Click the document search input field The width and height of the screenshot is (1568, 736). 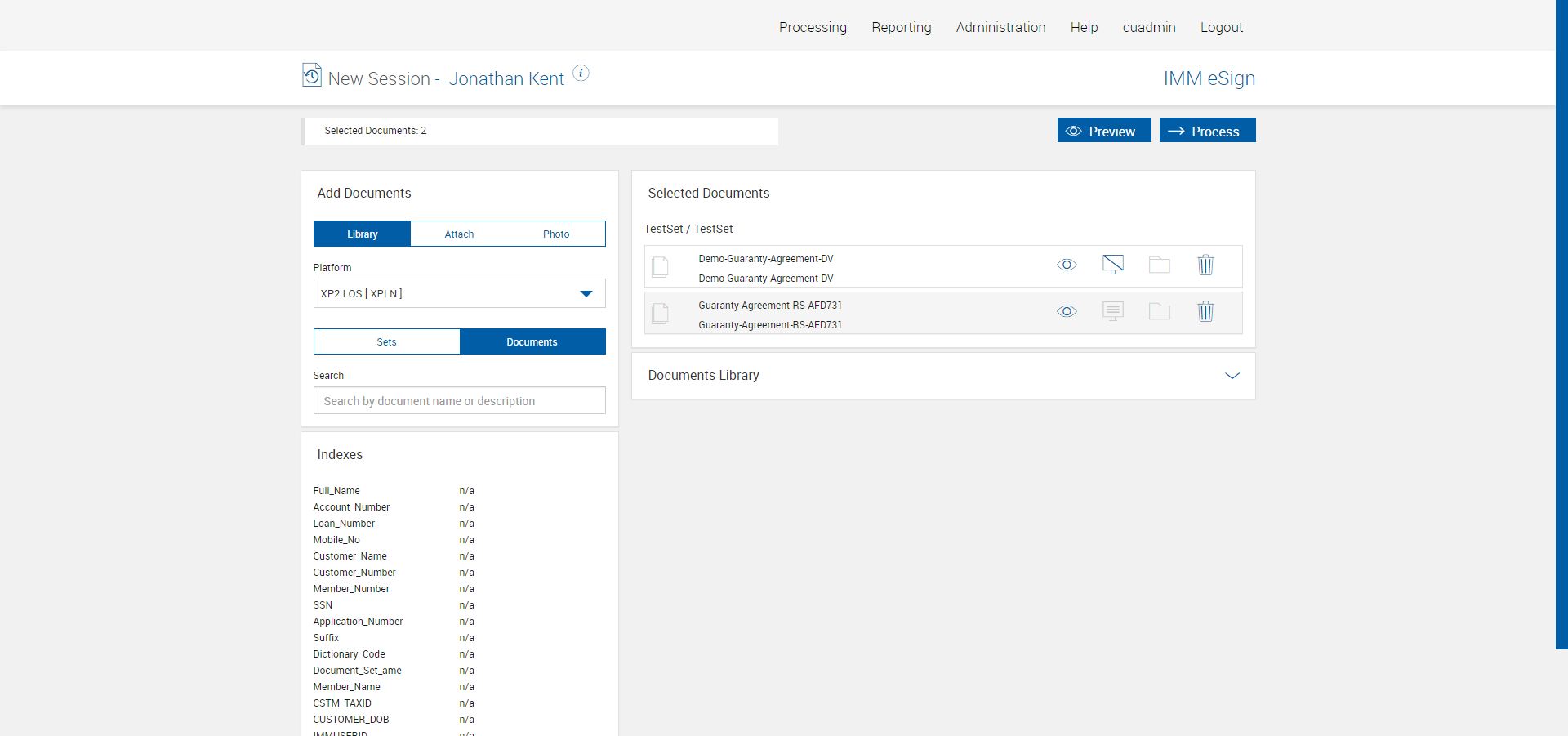pyautogui.click(x=459, y=401)
